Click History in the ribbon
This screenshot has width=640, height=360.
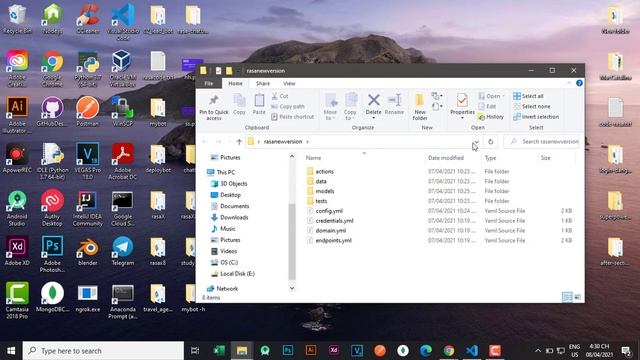(x=491, y=117)
